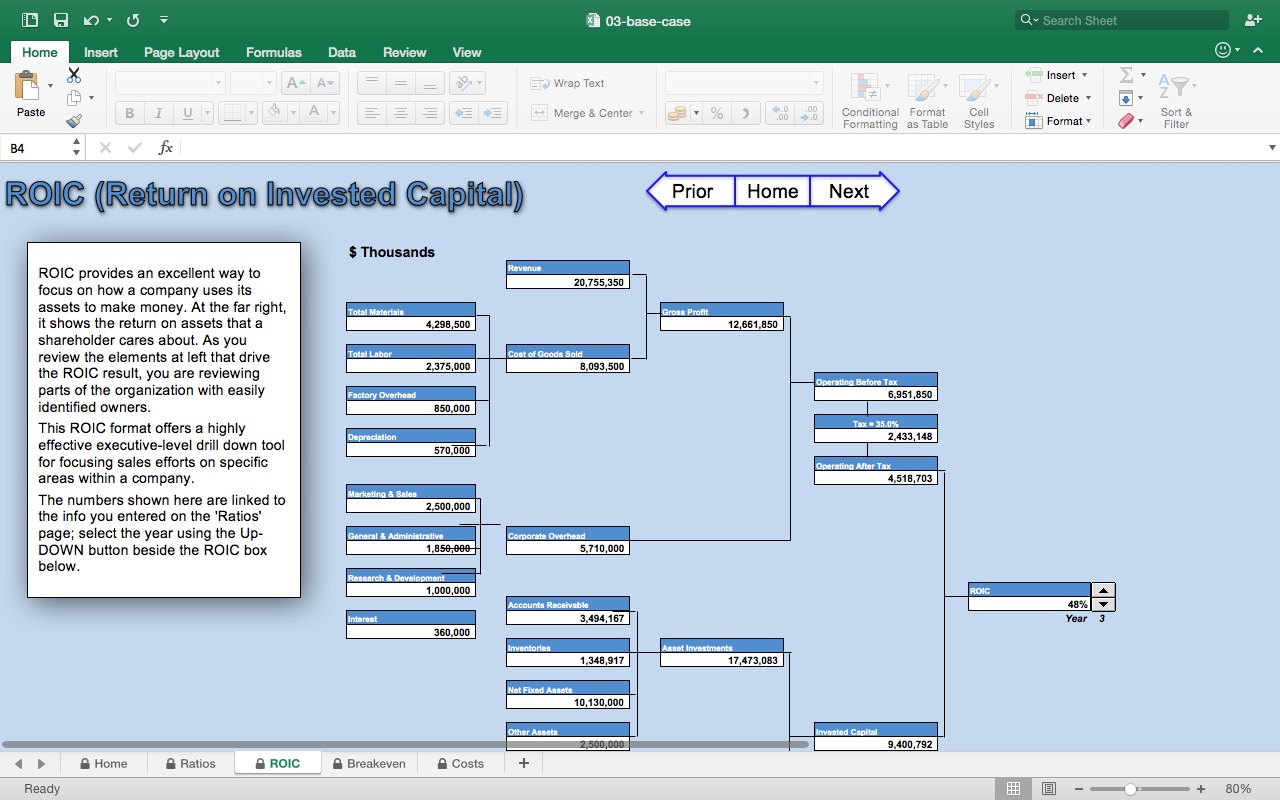1280x800 pixels.
Task: Click the insert function fx icon
Action: (x=166, y=148)
